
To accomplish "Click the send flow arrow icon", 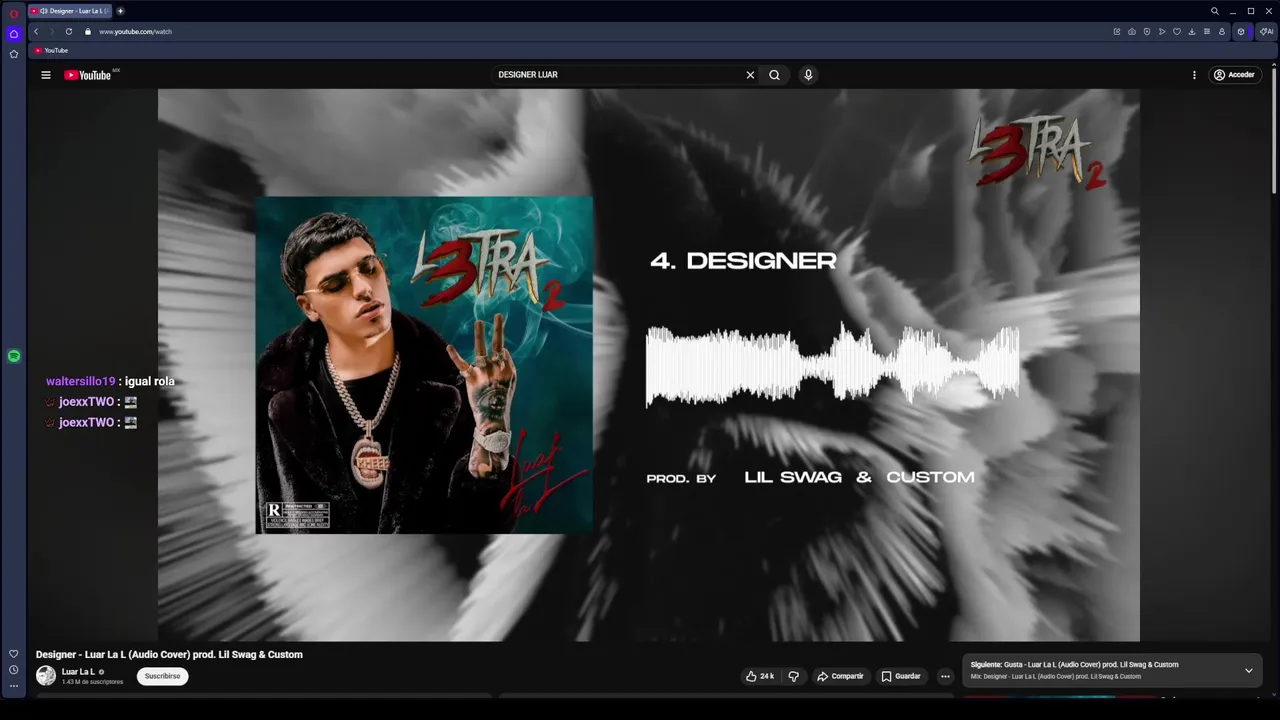I will pos(1162,32).
